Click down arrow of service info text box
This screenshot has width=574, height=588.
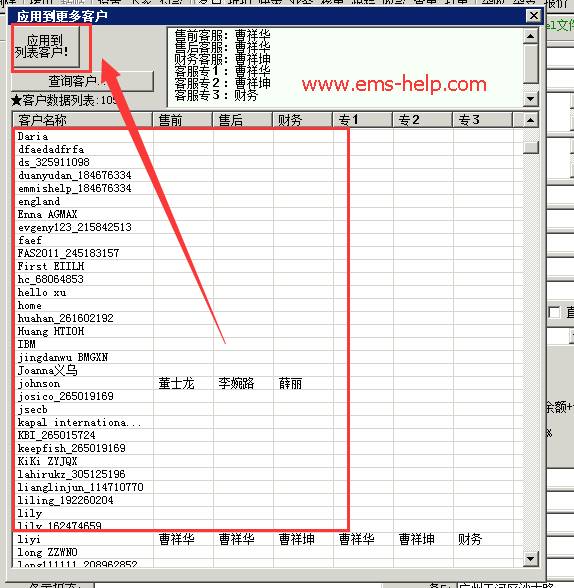click(x=531, y=99)
